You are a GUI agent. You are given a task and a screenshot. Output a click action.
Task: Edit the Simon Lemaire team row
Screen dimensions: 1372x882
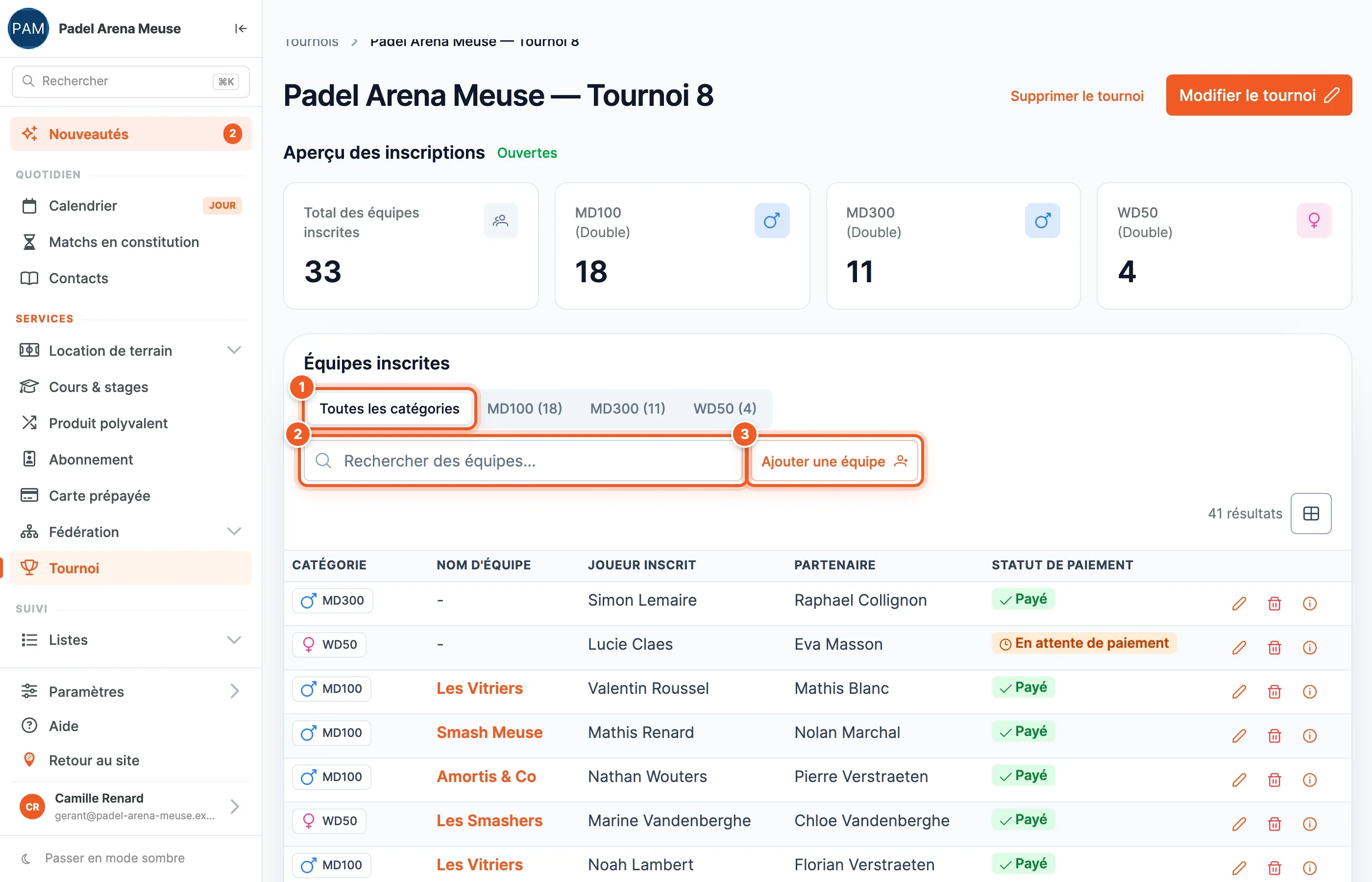(1239, 604)
